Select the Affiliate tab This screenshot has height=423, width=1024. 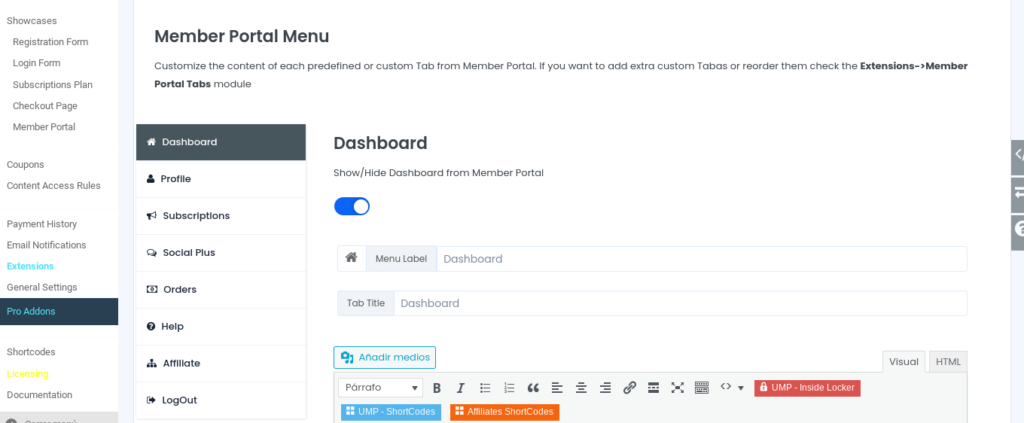221,363
